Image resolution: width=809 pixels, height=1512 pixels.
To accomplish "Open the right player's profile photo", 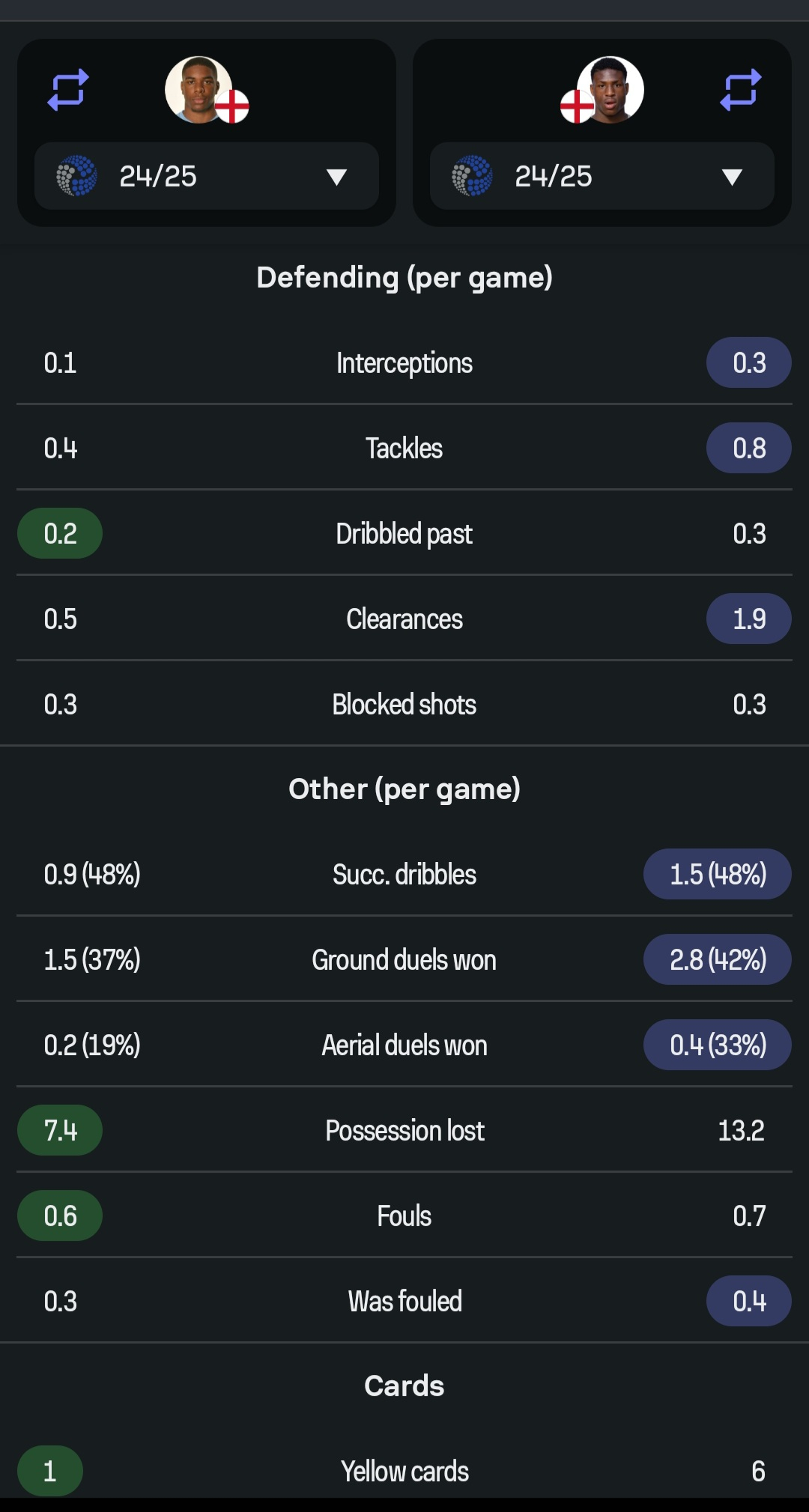I will pos(610,89).
